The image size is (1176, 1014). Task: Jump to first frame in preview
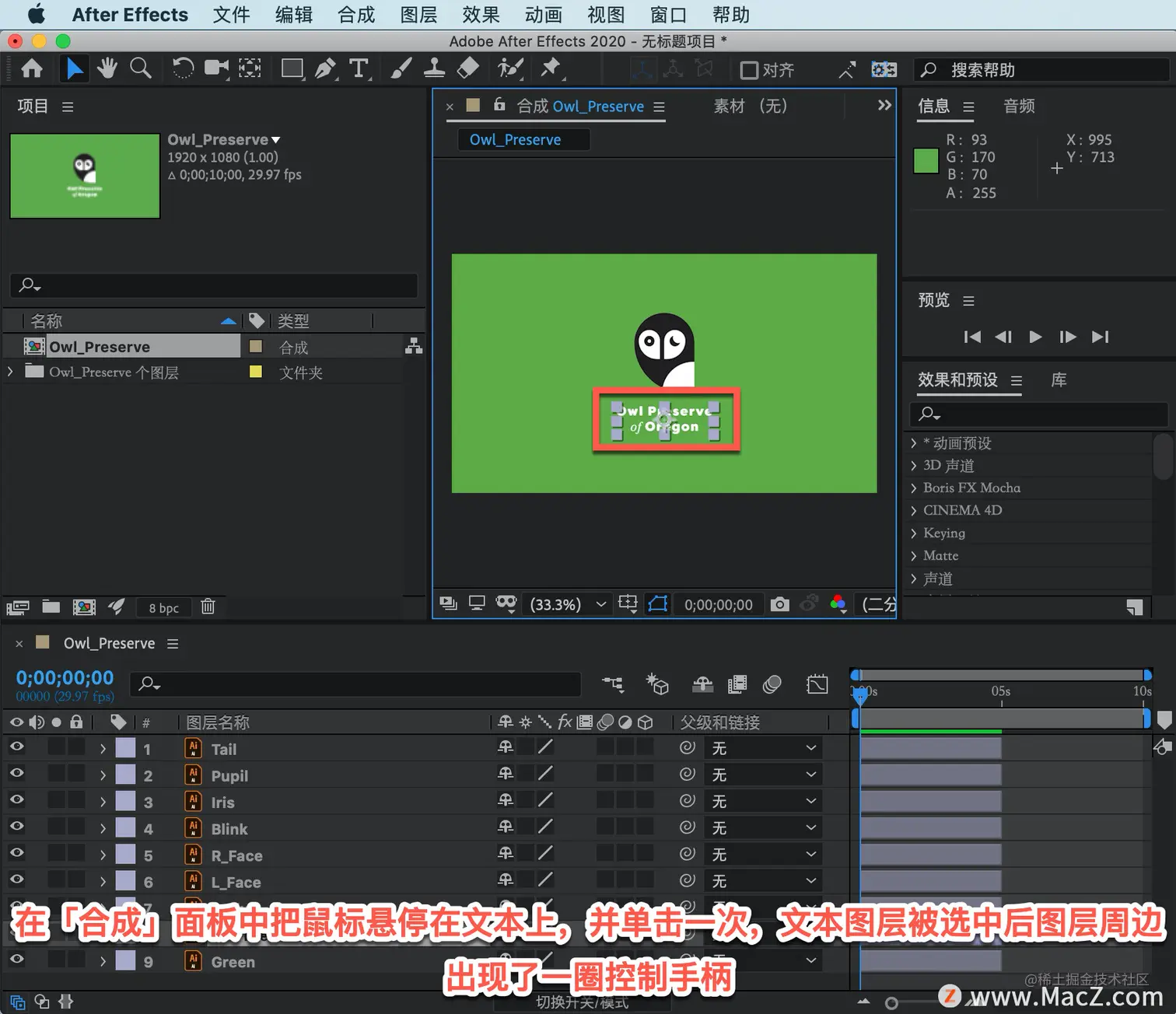[x=972, y=337]
